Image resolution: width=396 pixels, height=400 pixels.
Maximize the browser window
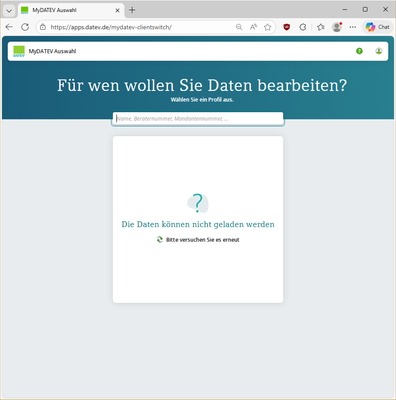click(365, 10)
